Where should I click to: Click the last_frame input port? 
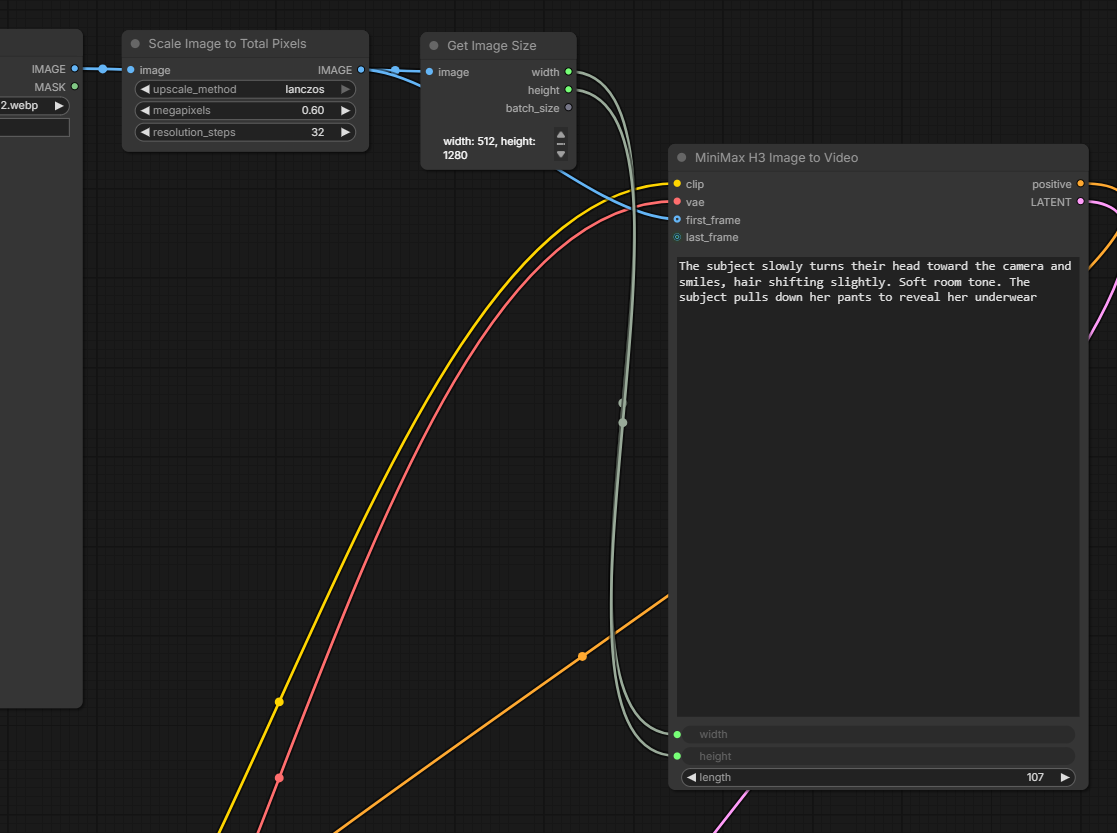677,237
